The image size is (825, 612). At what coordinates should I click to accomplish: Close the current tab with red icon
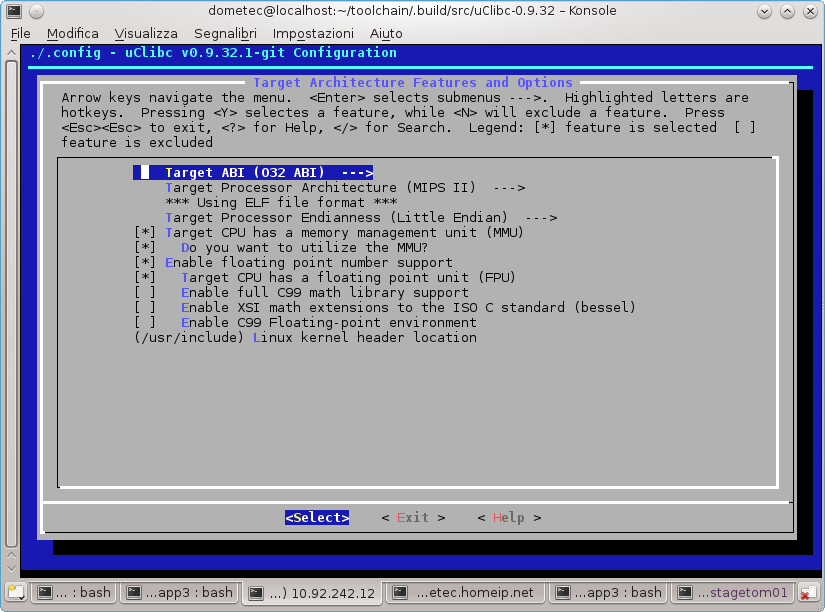[809, 593]
